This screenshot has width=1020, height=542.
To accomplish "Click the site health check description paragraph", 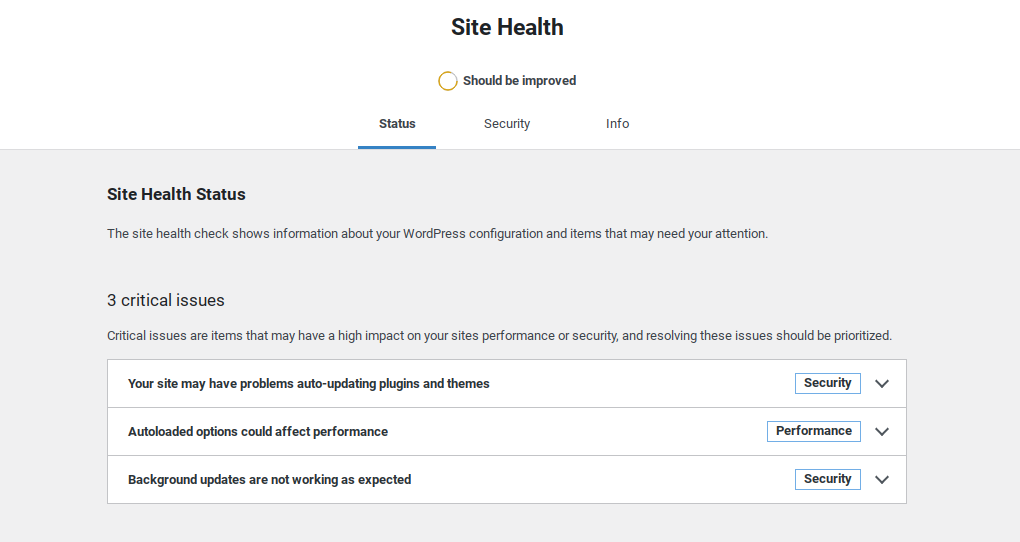I will coord(437,234).
